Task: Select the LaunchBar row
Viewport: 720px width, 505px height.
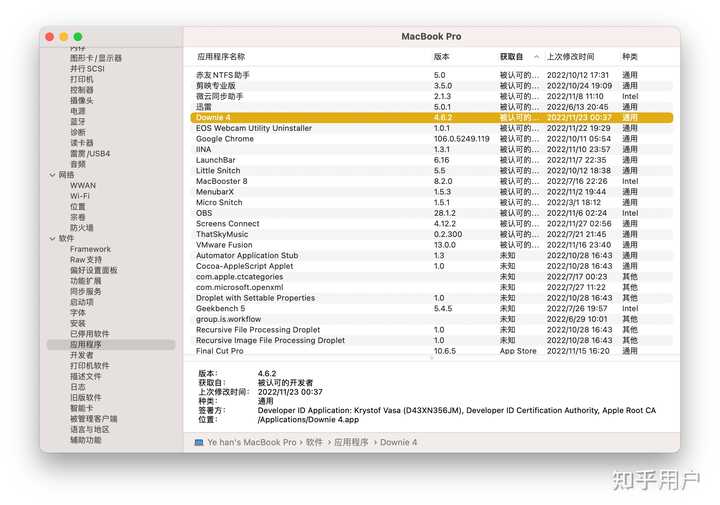Action: (432, 160)
